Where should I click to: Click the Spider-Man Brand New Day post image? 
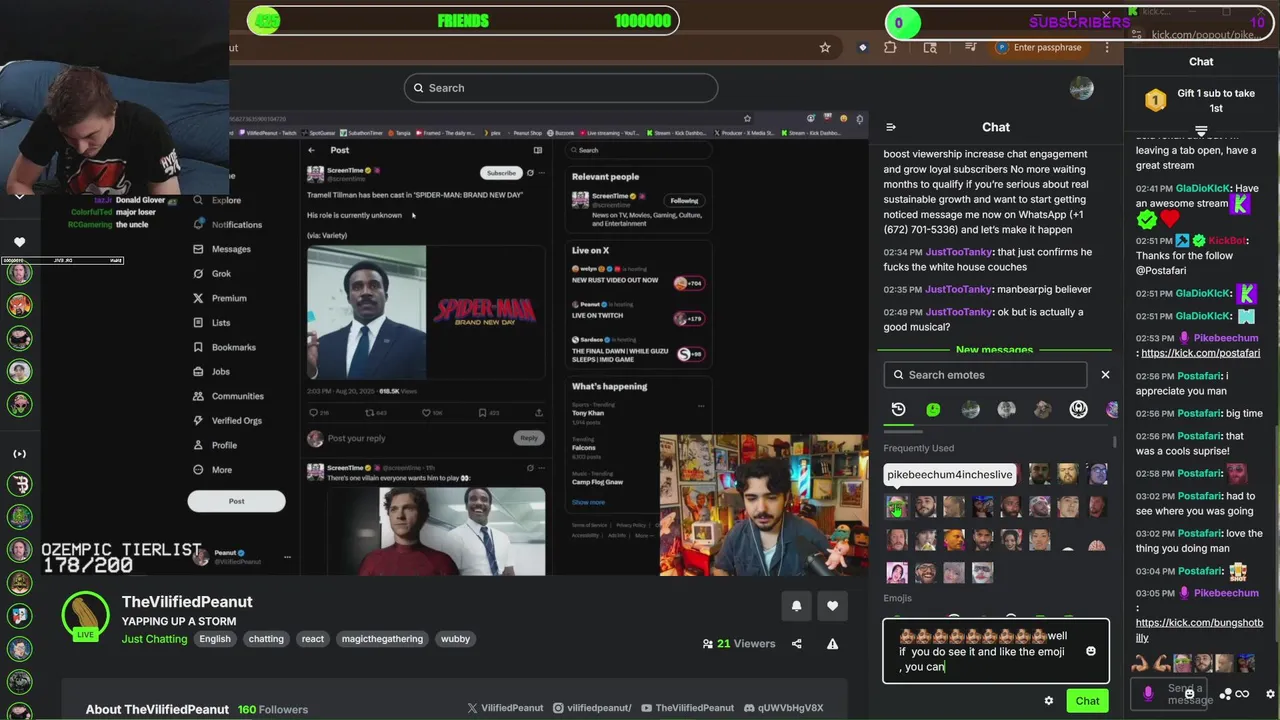pos(425,312)
